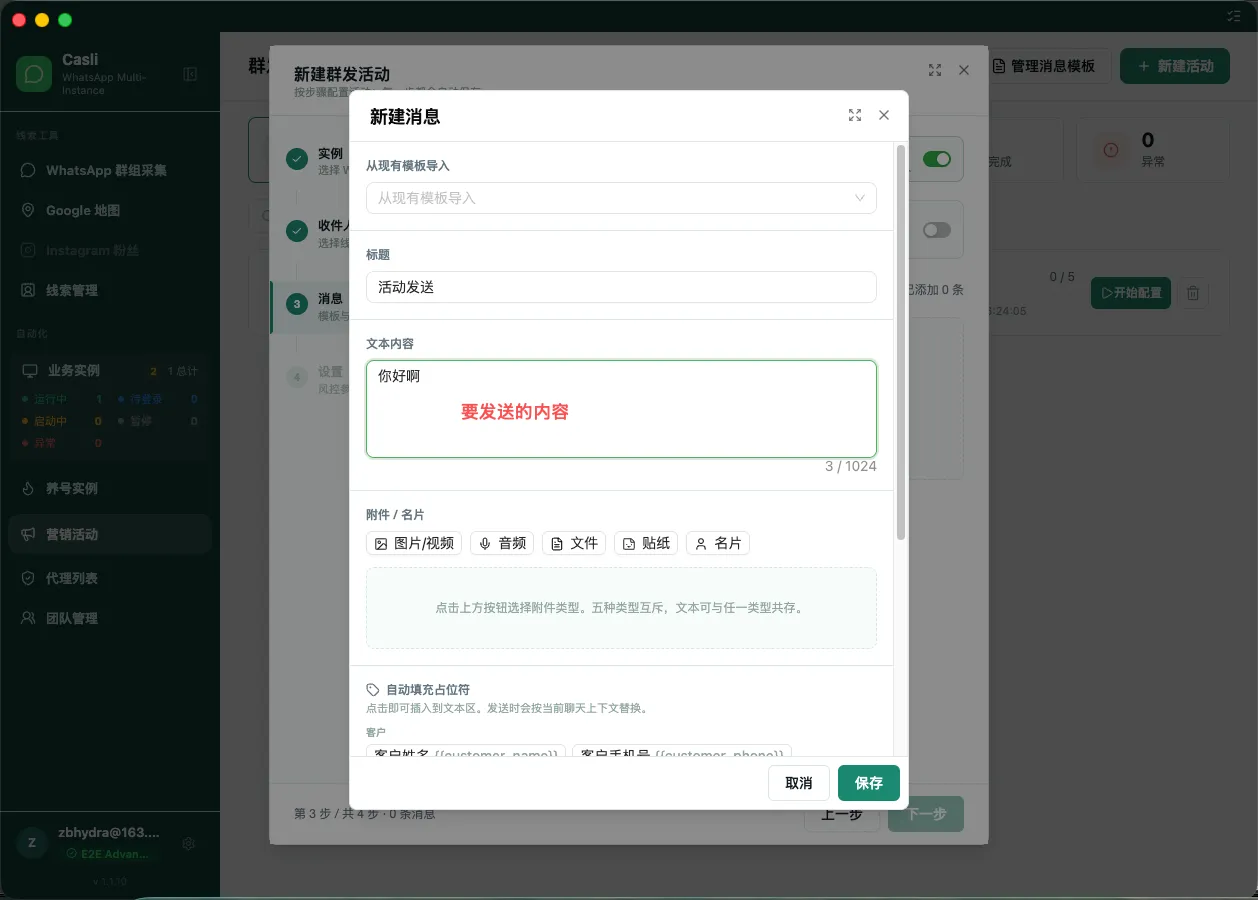Turn on the grey disabled switch in the wizard
Screen dimensions: 1258x900
(937, 230)
